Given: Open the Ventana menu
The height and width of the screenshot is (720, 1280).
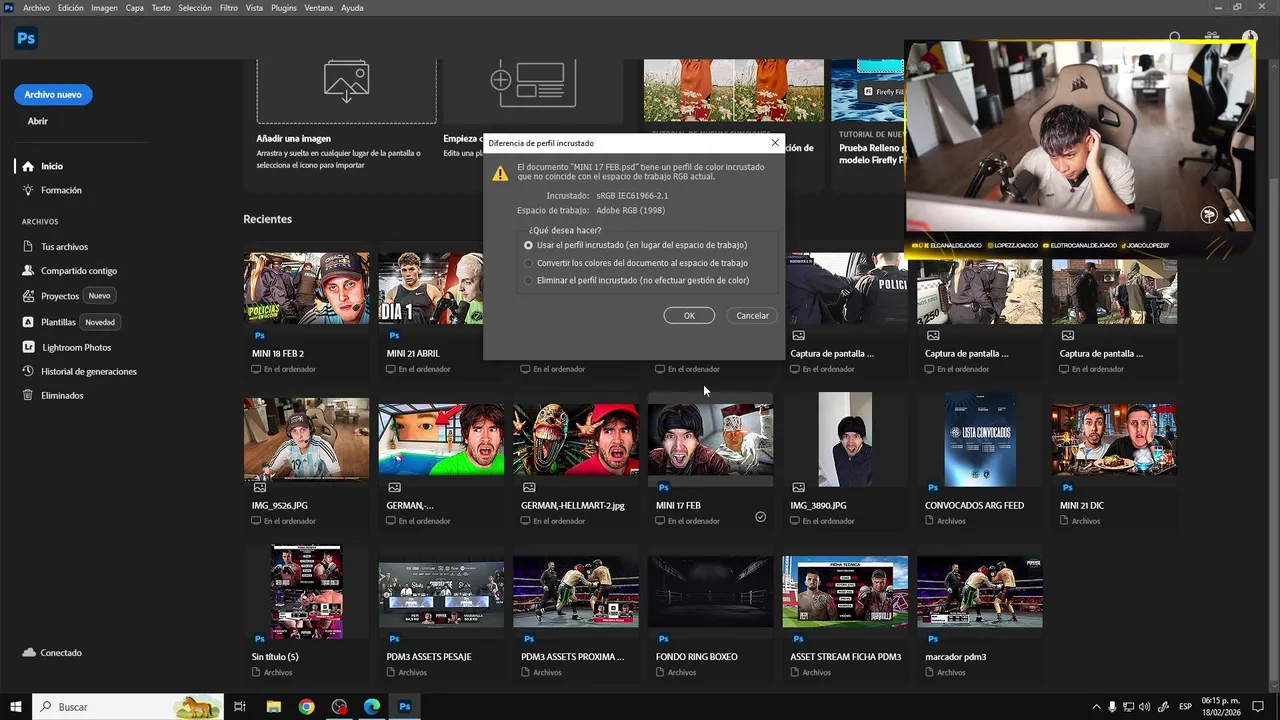Looking at the screenshot, I should click(x=319, y=8).
